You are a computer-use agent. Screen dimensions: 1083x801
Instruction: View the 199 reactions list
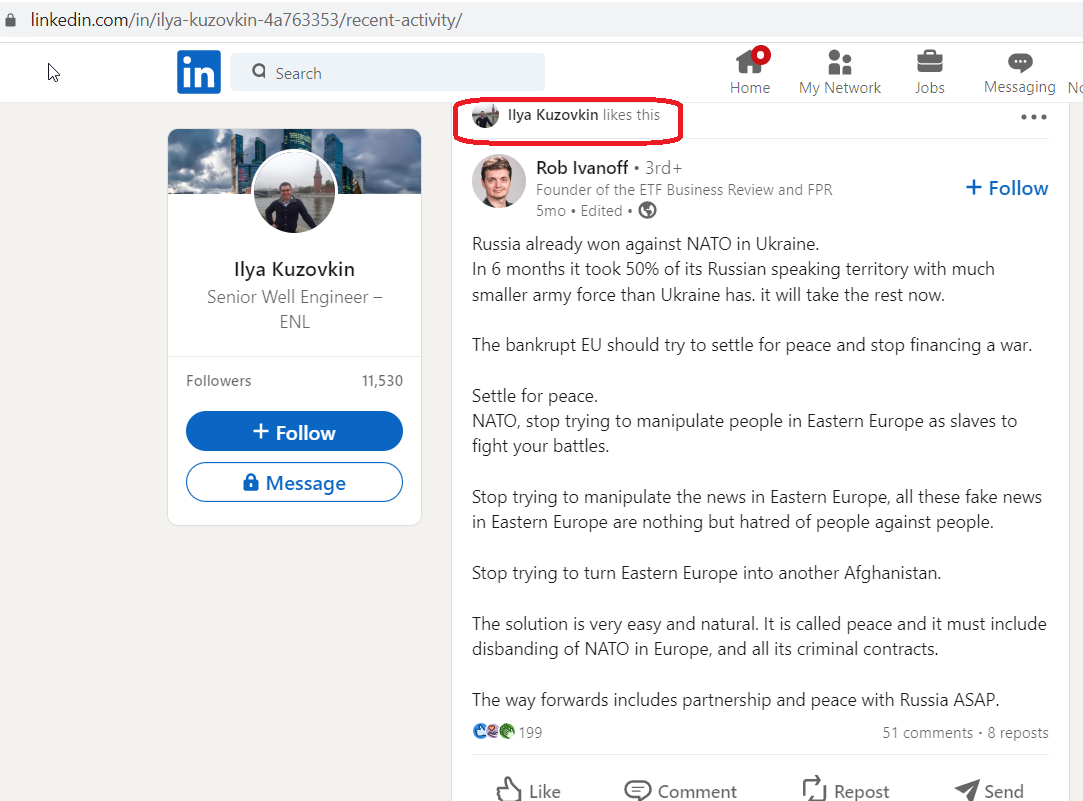point(530,732)
